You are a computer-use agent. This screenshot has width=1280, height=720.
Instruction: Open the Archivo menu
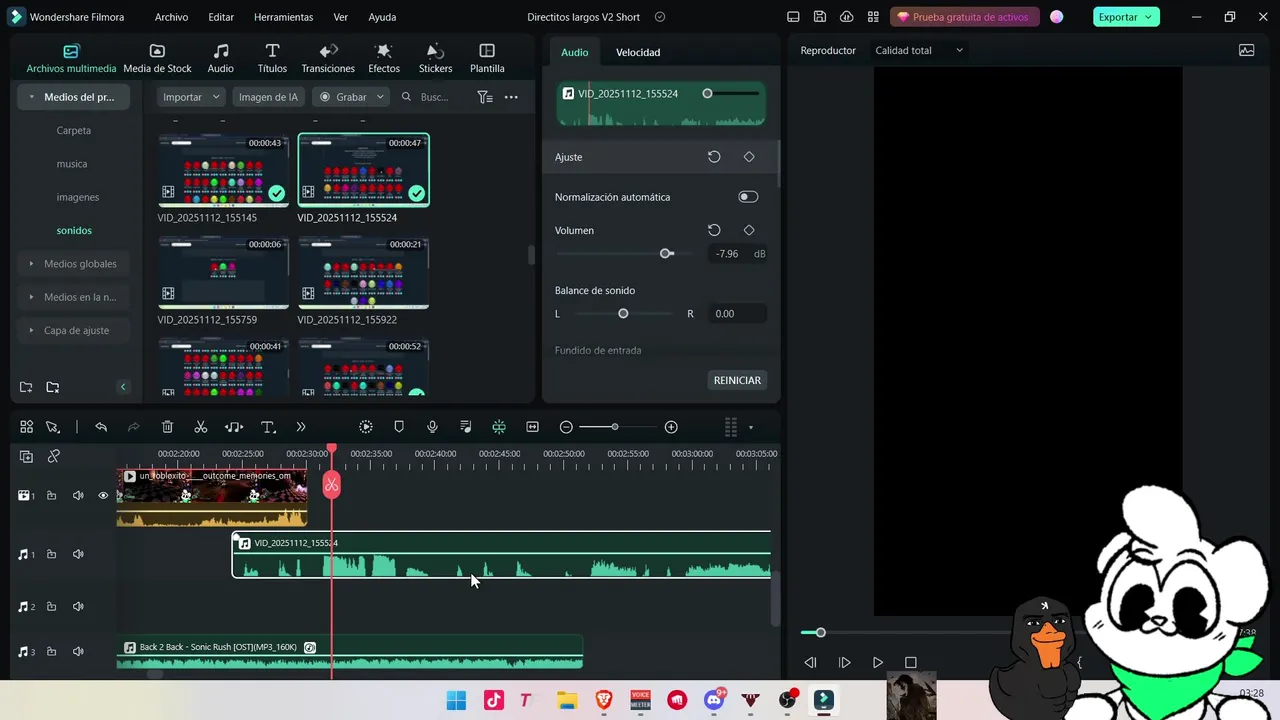tap(171, 17)
